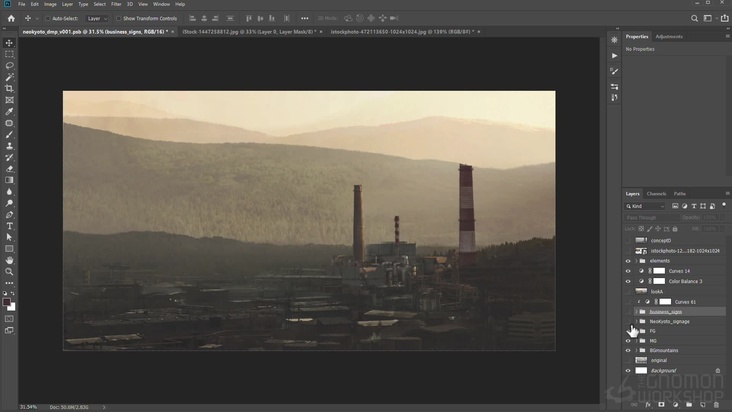Open the Auto-Select Layer dropdown
The width and height of the screenshot is (732, 412).
[x=97, y=18]
